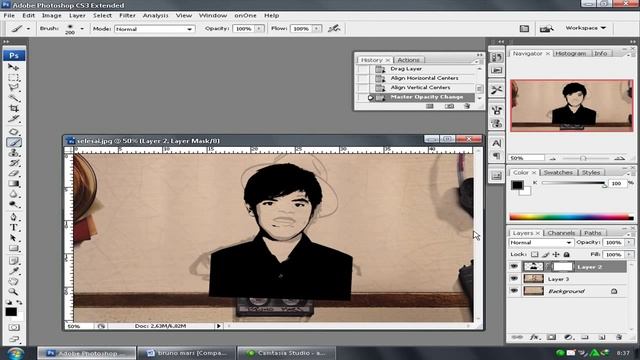Viewport: 640px width, 360px height.
Task: Open the Filter menu
Action: 127,16
